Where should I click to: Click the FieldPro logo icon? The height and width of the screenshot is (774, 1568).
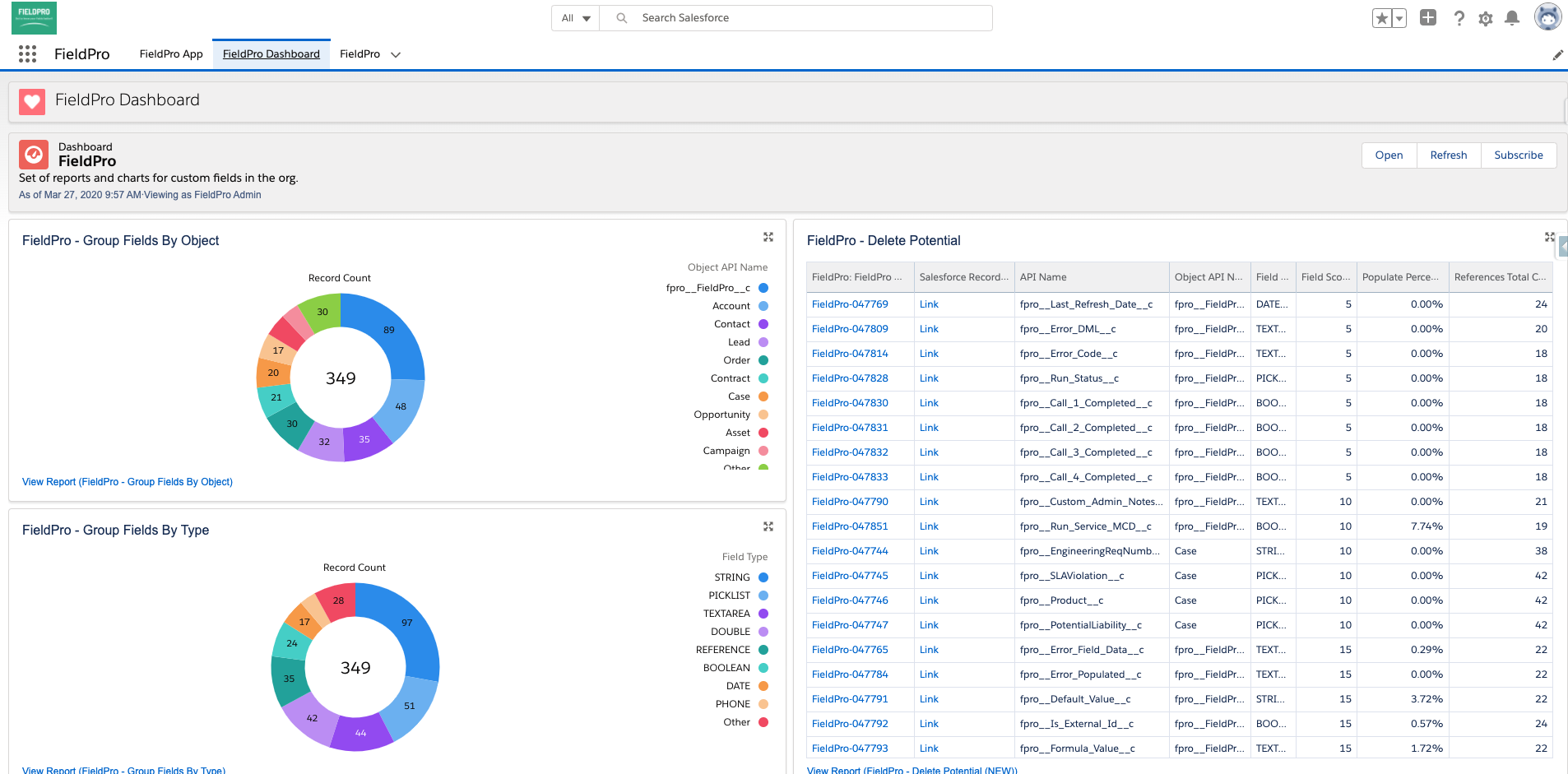coord(34,18)
